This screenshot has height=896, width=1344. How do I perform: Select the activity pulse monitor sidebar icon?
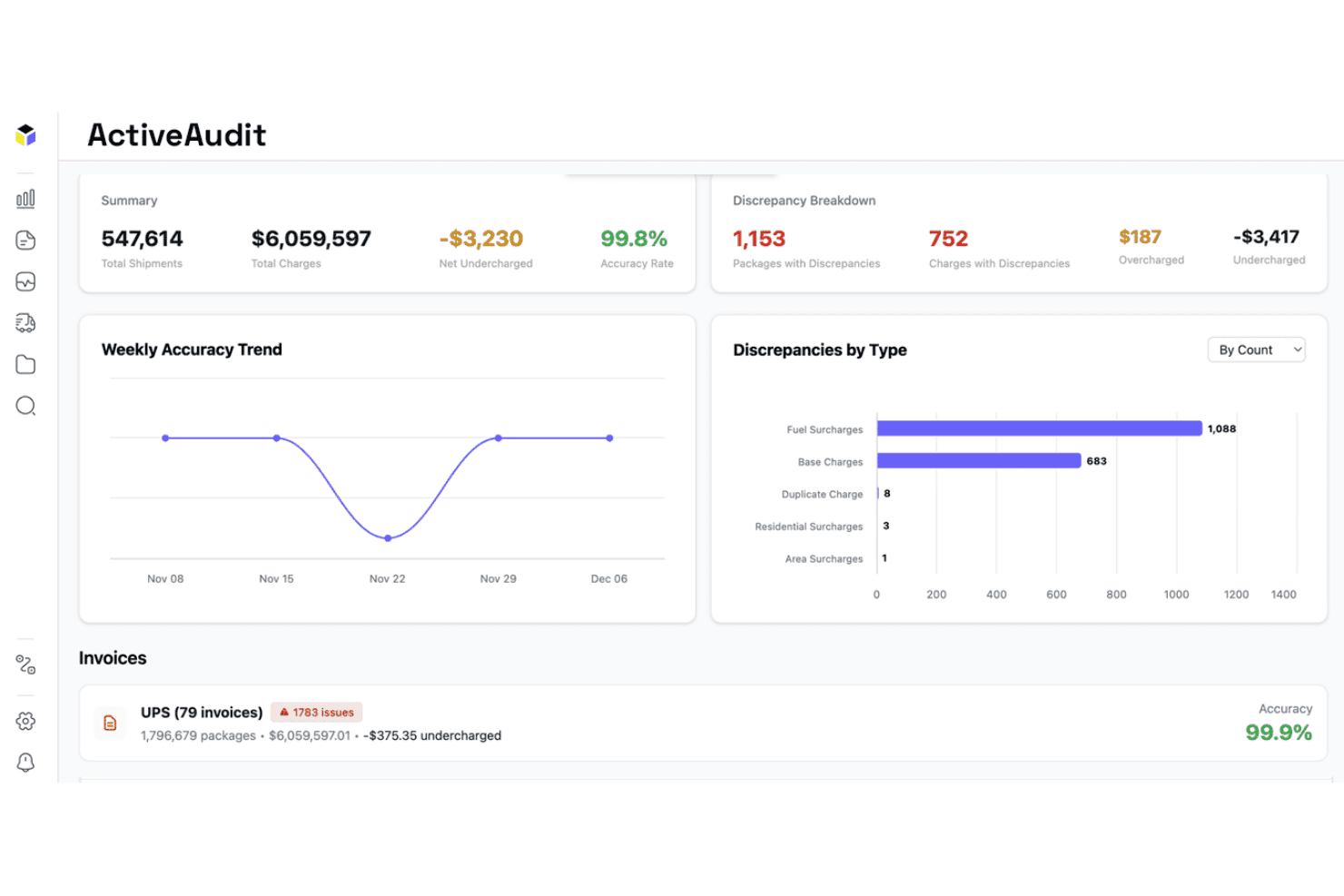click(x=25, y=281)
